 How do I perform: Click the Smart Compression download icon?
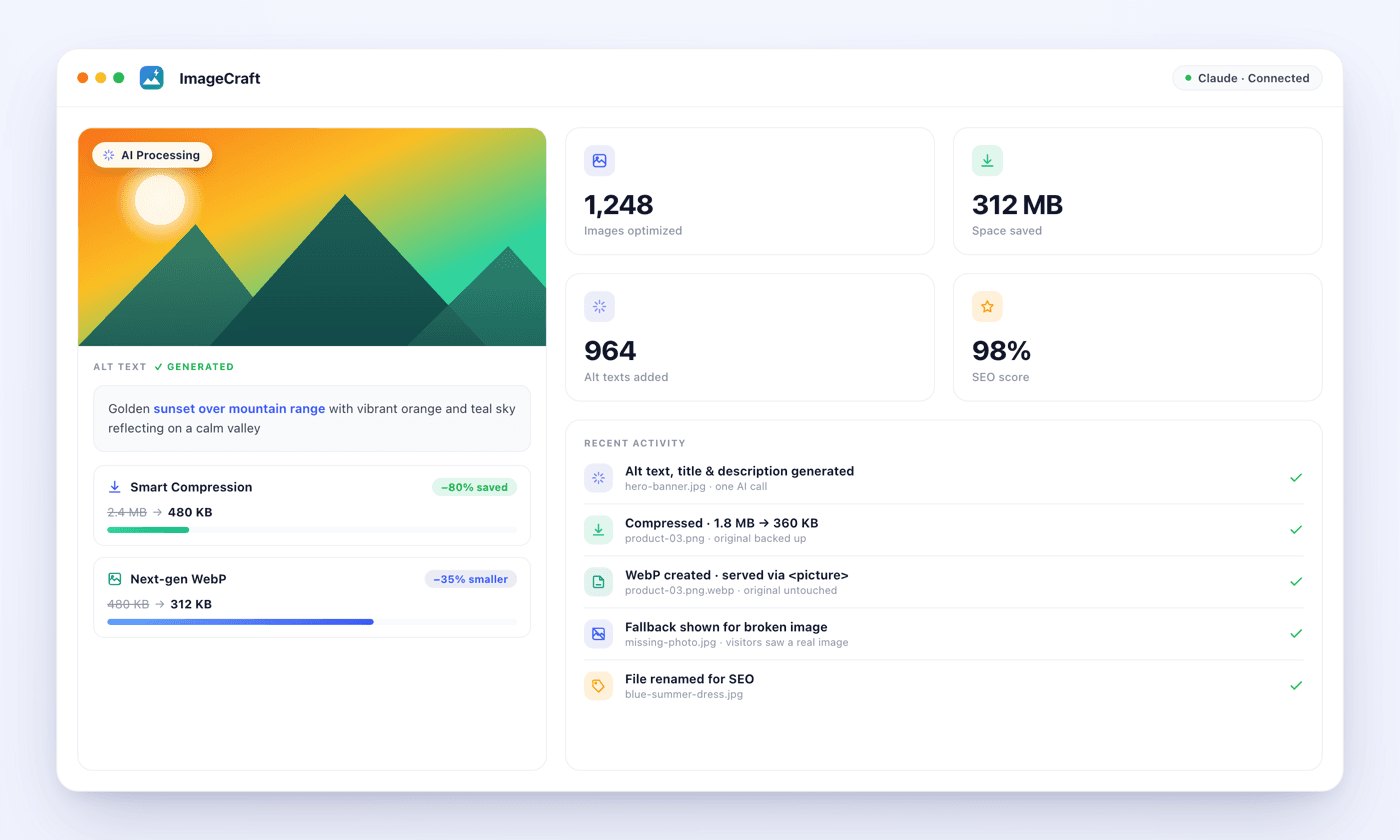coord(115,487)
